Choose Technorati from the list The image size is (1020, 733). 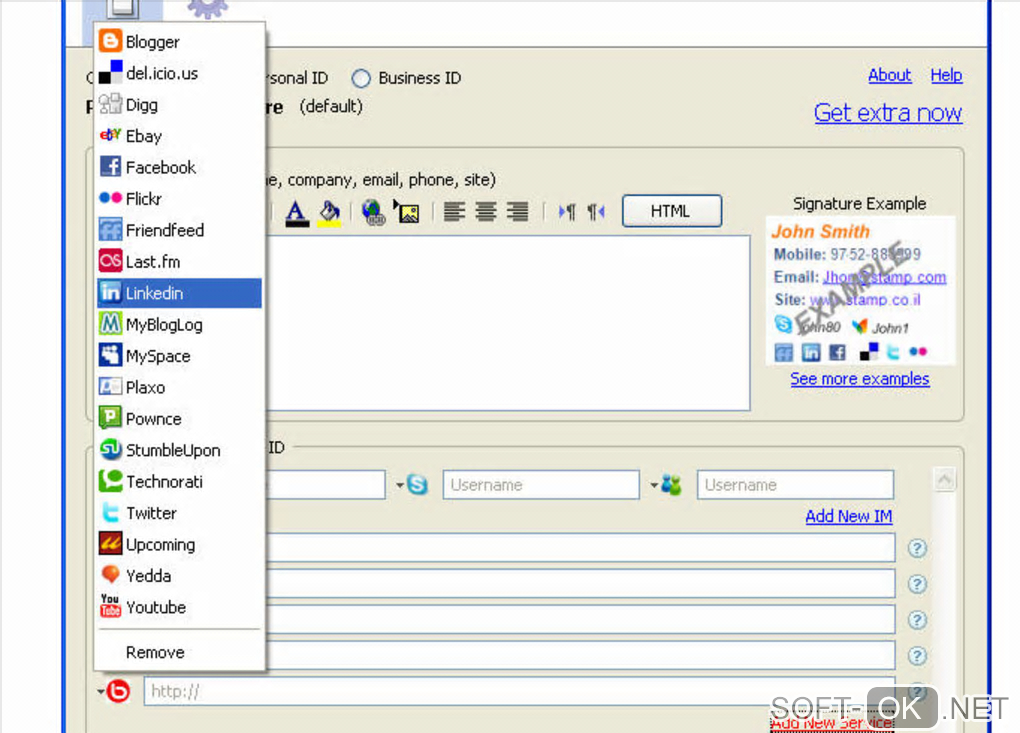(179, 482)
